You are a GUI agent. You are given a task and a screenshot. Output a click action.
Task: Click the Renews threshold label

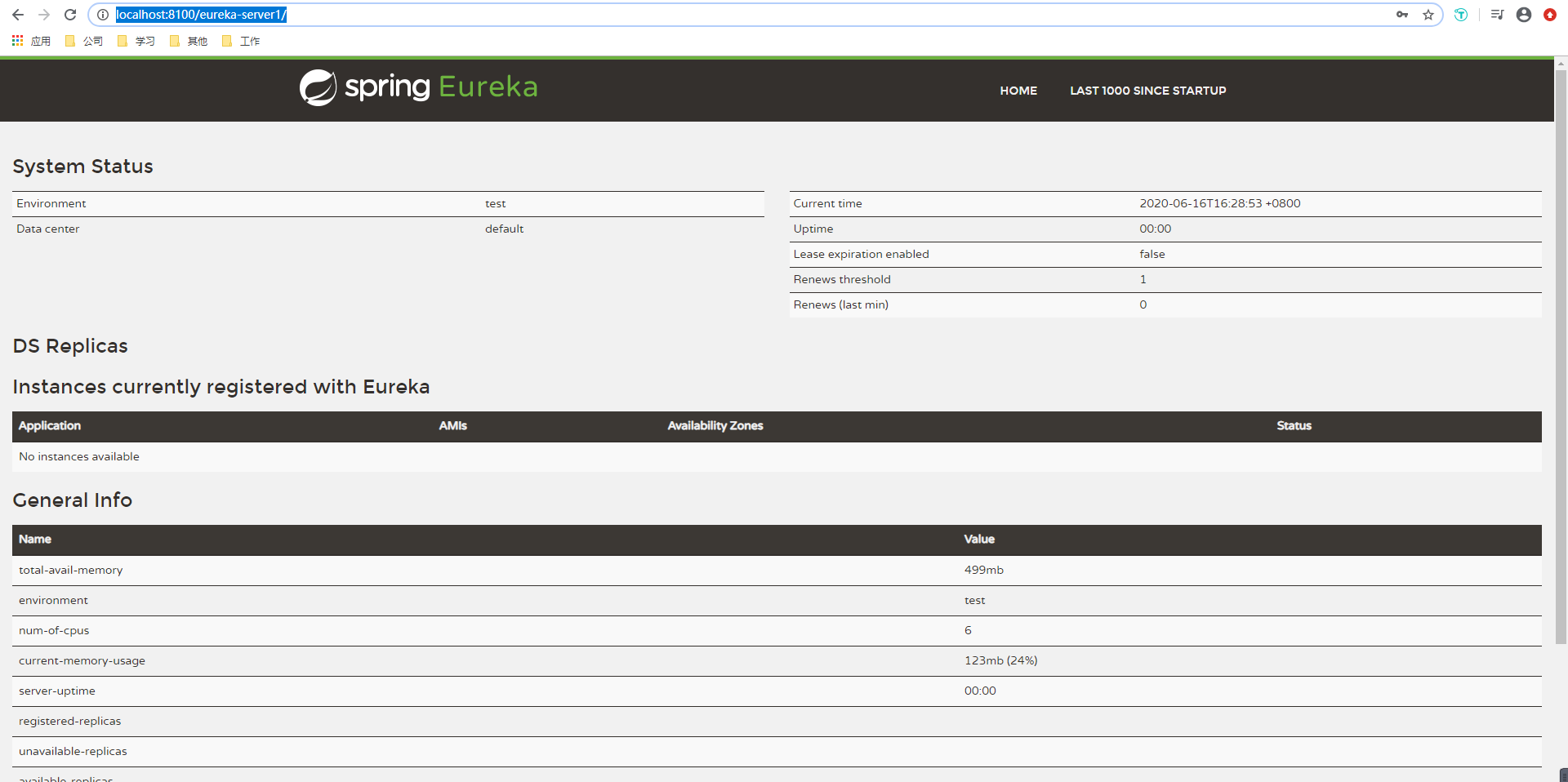[842, 279]
